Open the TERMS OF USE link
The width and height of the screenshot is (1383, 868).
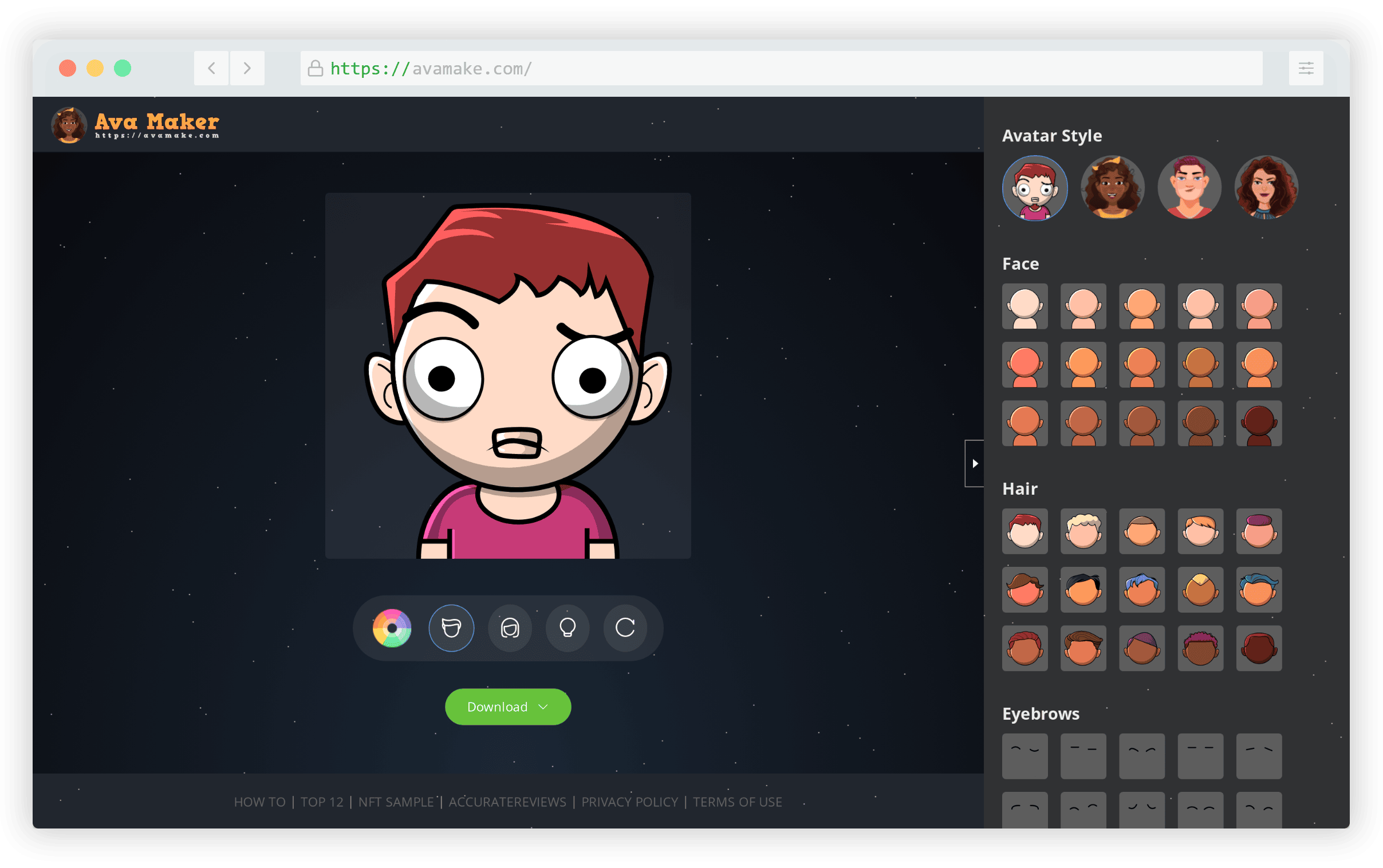click(737, 802)
